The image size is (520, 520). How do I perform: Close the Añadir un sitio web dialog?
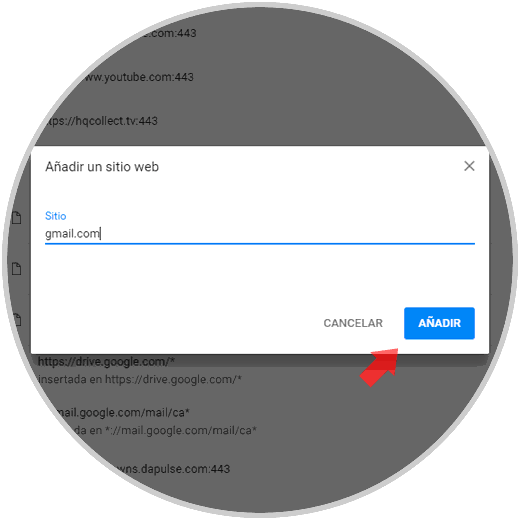[469, 166]
